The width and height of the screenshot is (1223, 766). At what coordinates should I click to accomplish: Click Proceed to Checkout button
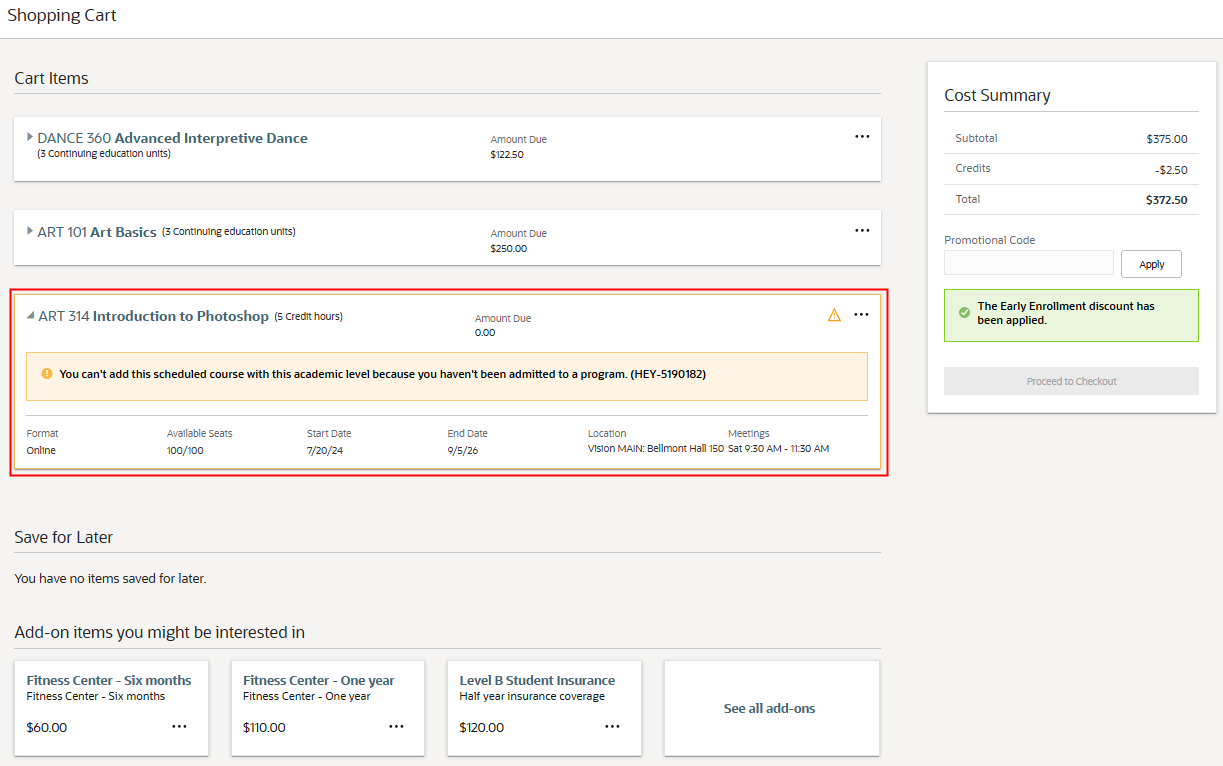1071,381
